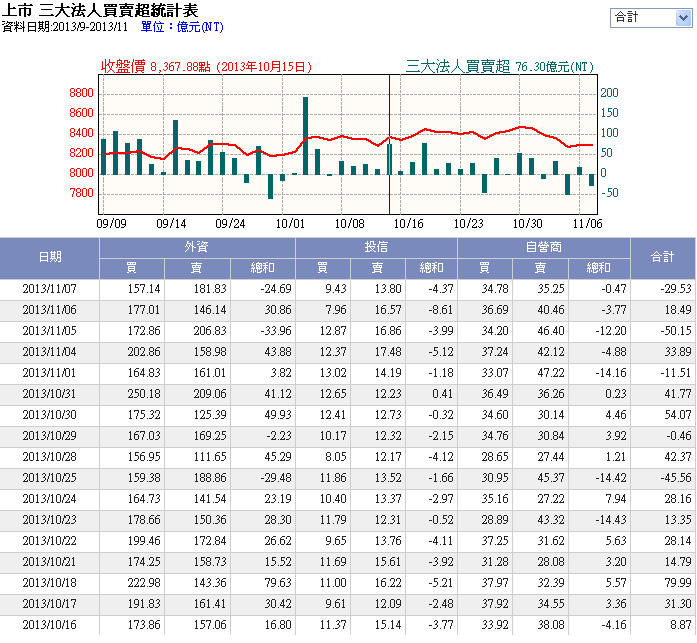The height and width of the screenshot is (643, 697).
Task: Click total value 54.07 in 10/30 row
Action: [x=678, y=415]
